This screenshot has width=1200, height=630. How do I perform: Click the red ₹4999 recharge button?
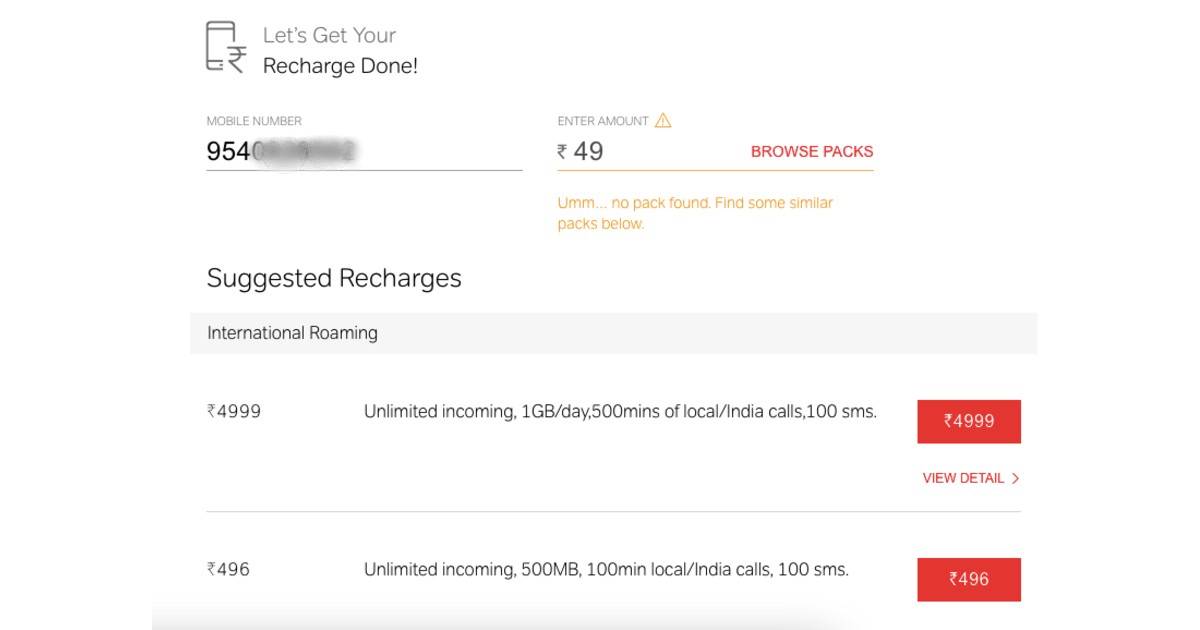coord(969,421)
